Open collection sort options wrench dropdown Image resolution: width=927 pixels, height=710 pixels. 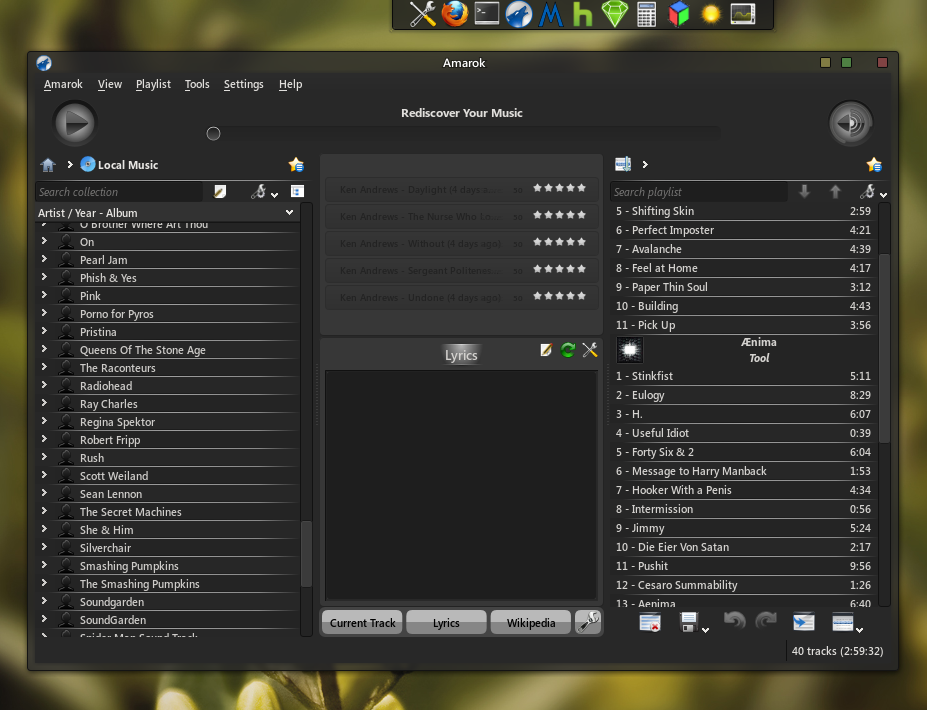click(264, 192)
